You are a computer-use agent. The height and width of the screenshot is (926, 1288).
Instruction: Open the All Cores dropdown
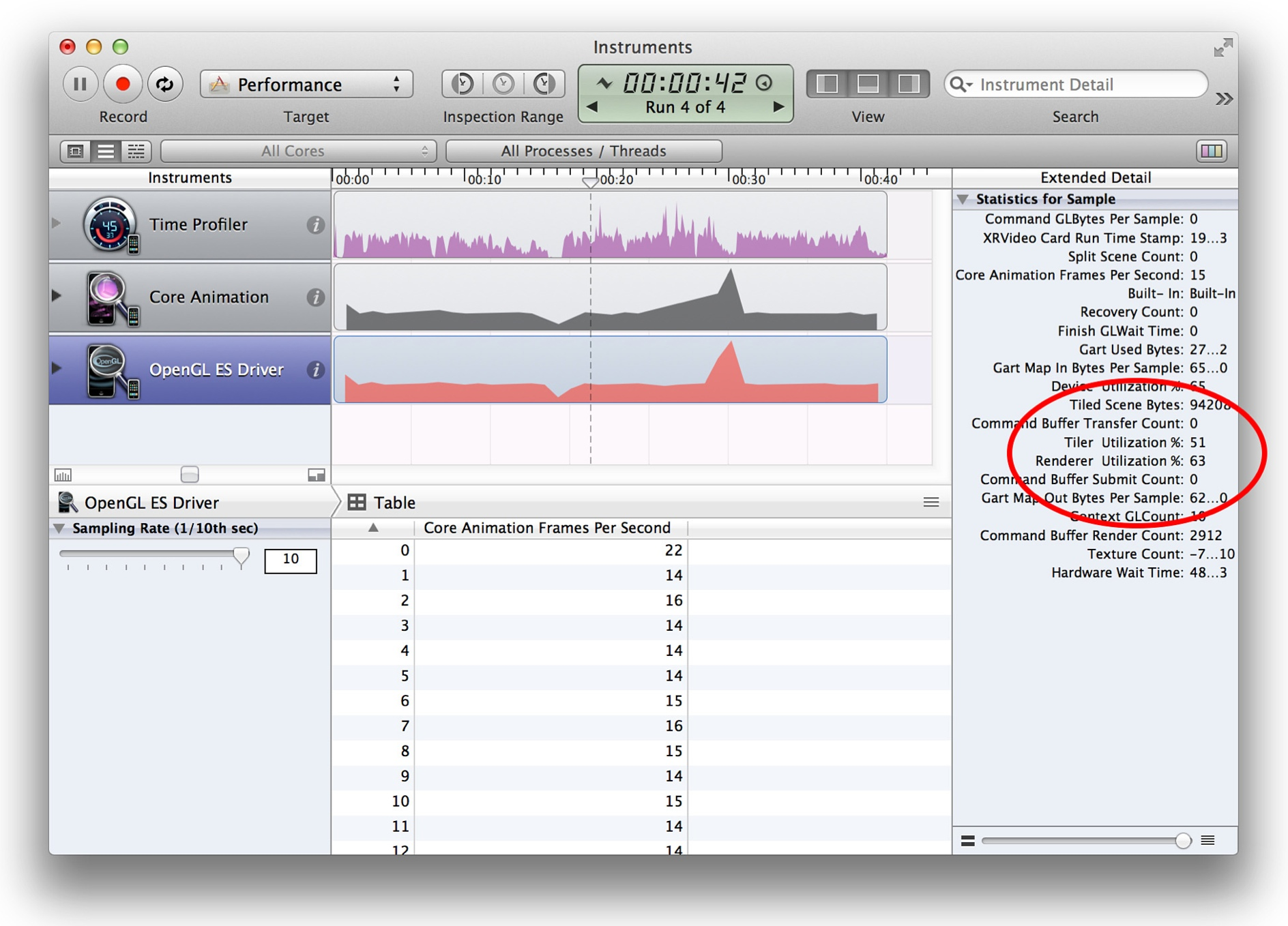[298, 151]
